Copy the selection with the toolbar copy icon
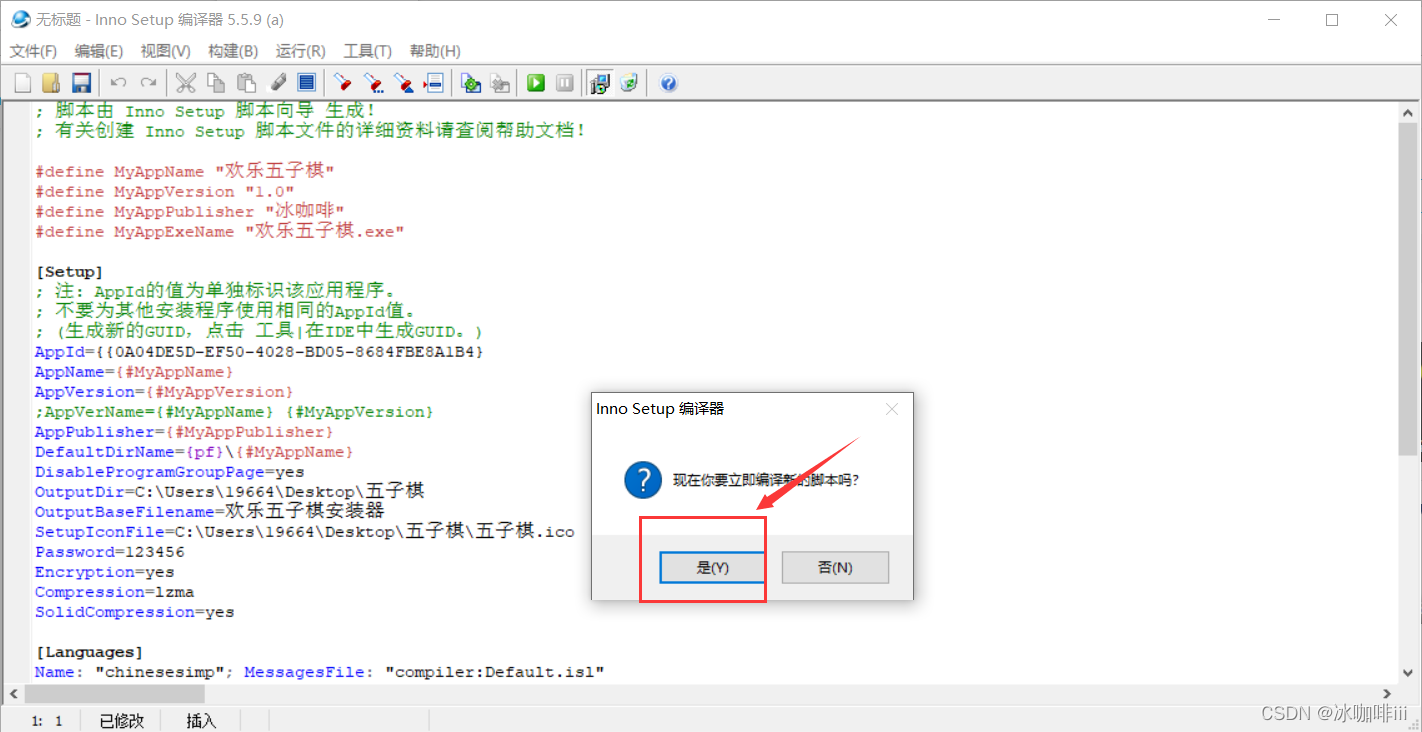This screenshot has height=732, width=1422. [x=216, y=83]
